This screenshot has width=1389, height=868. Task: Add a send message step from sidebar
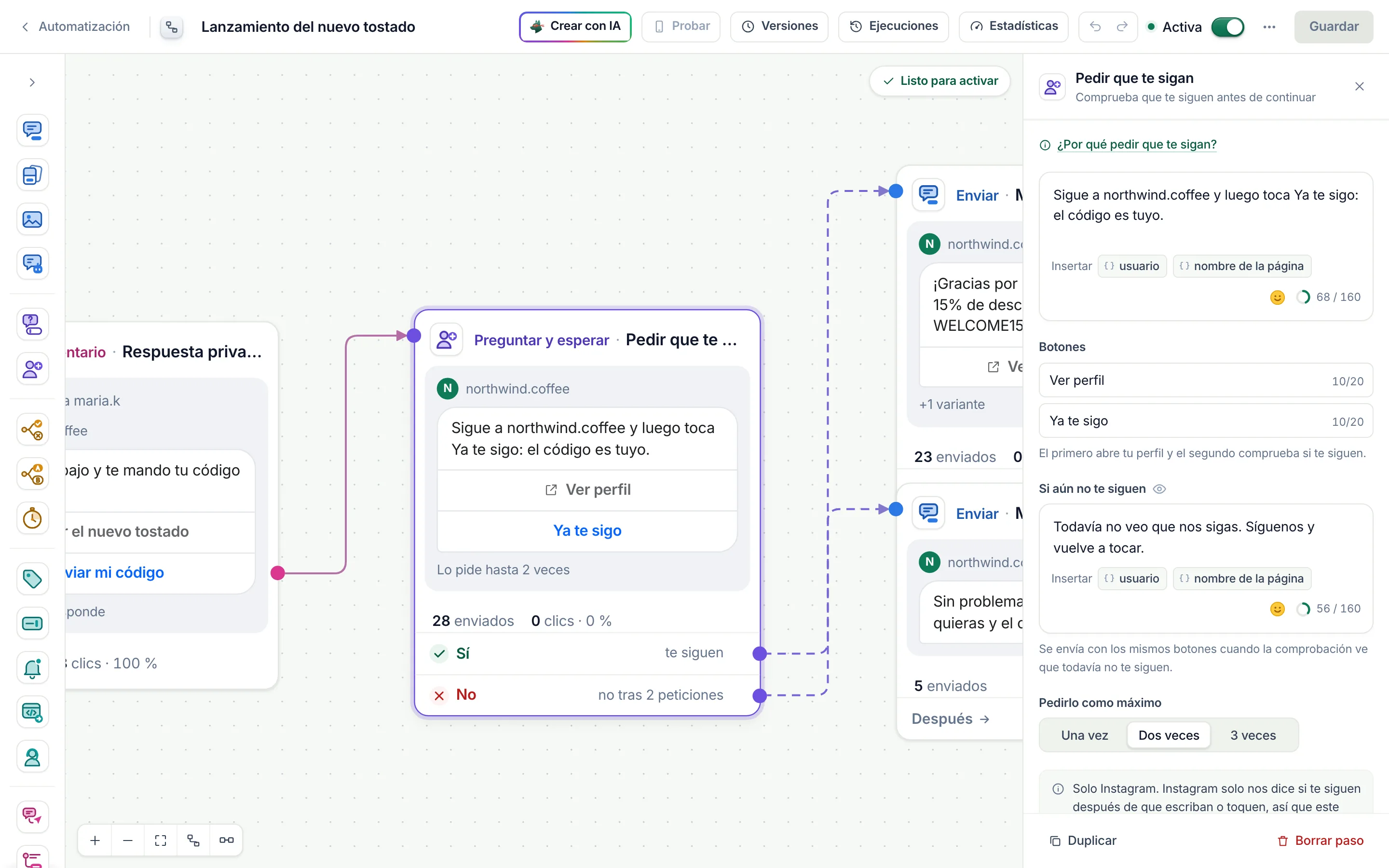pos(32,130)
